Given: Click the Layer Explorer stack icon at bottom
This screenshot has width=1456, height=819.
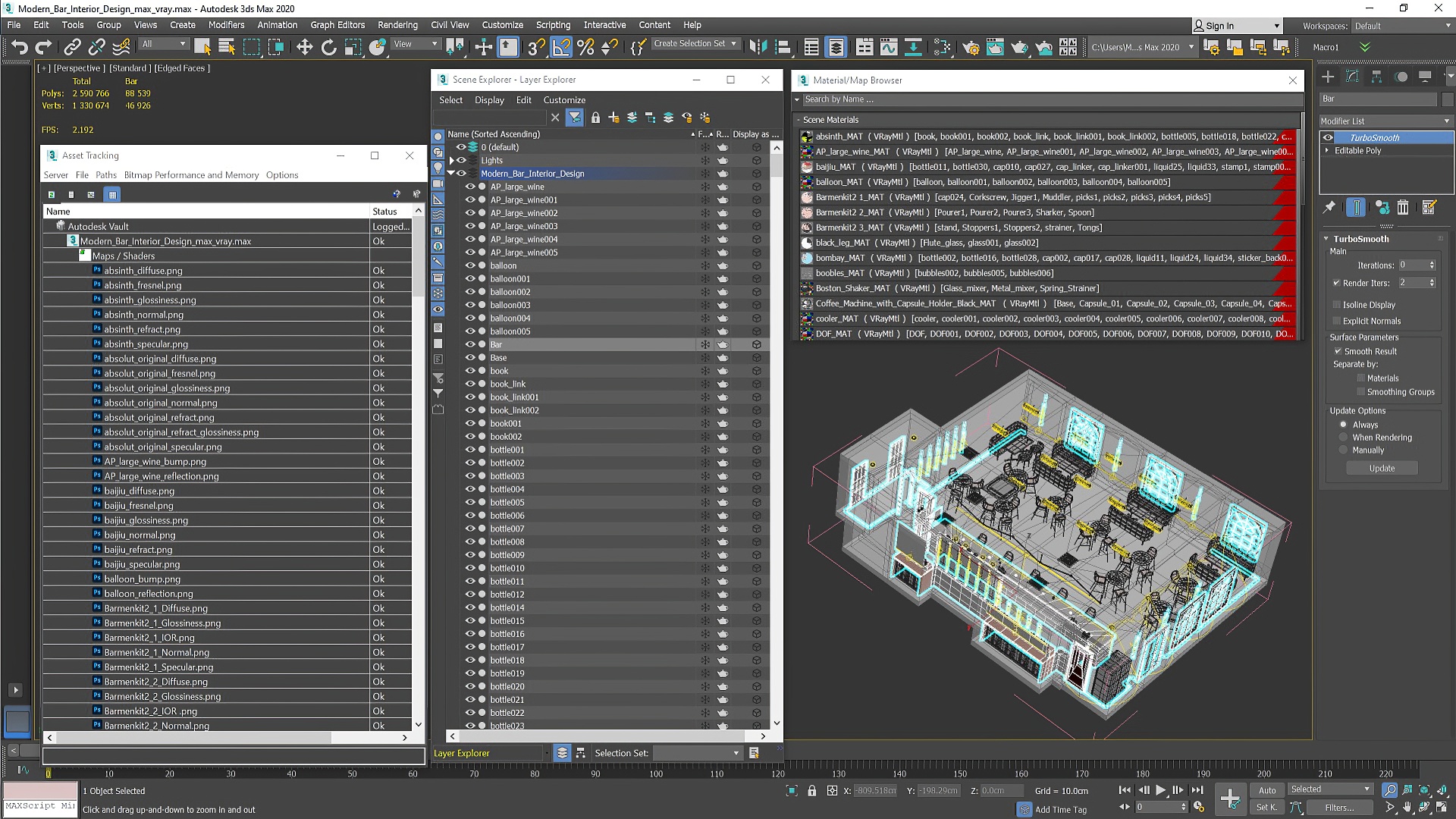Looking at the screenshot, I should pos(562,753).
